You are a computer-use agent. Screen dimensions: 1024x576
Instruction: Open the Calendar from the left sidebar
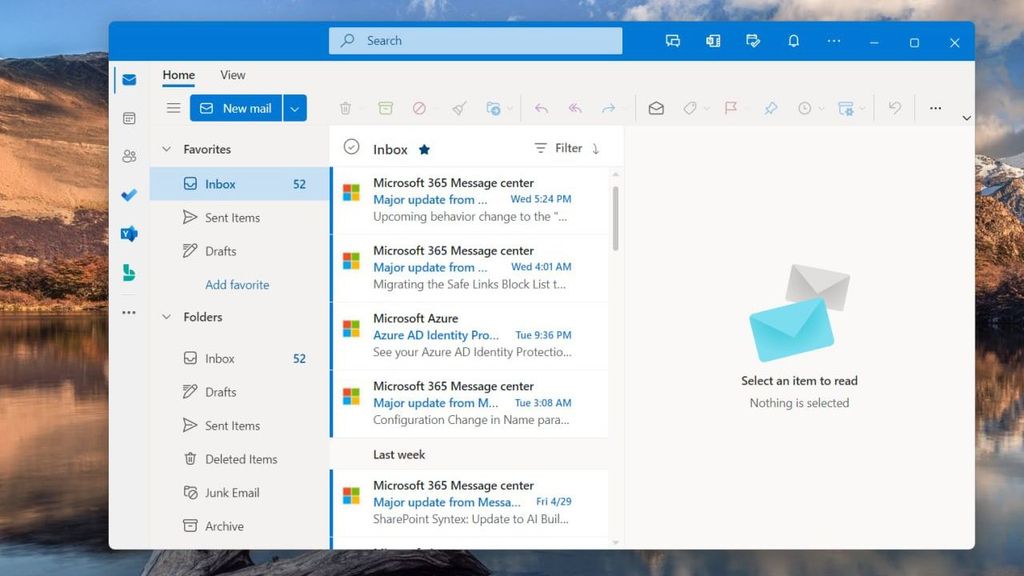128,118
